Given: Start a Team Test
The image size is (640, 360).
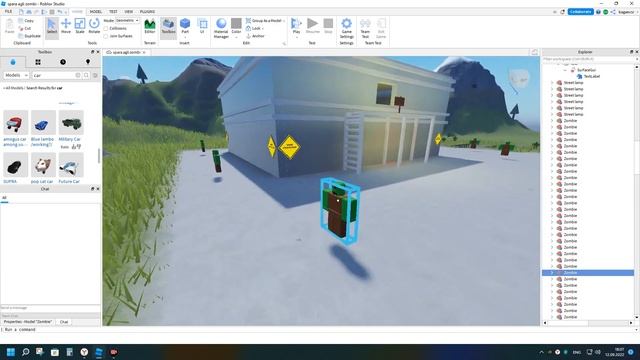Looking at the screenshot, I should click(x=365, y=28).
